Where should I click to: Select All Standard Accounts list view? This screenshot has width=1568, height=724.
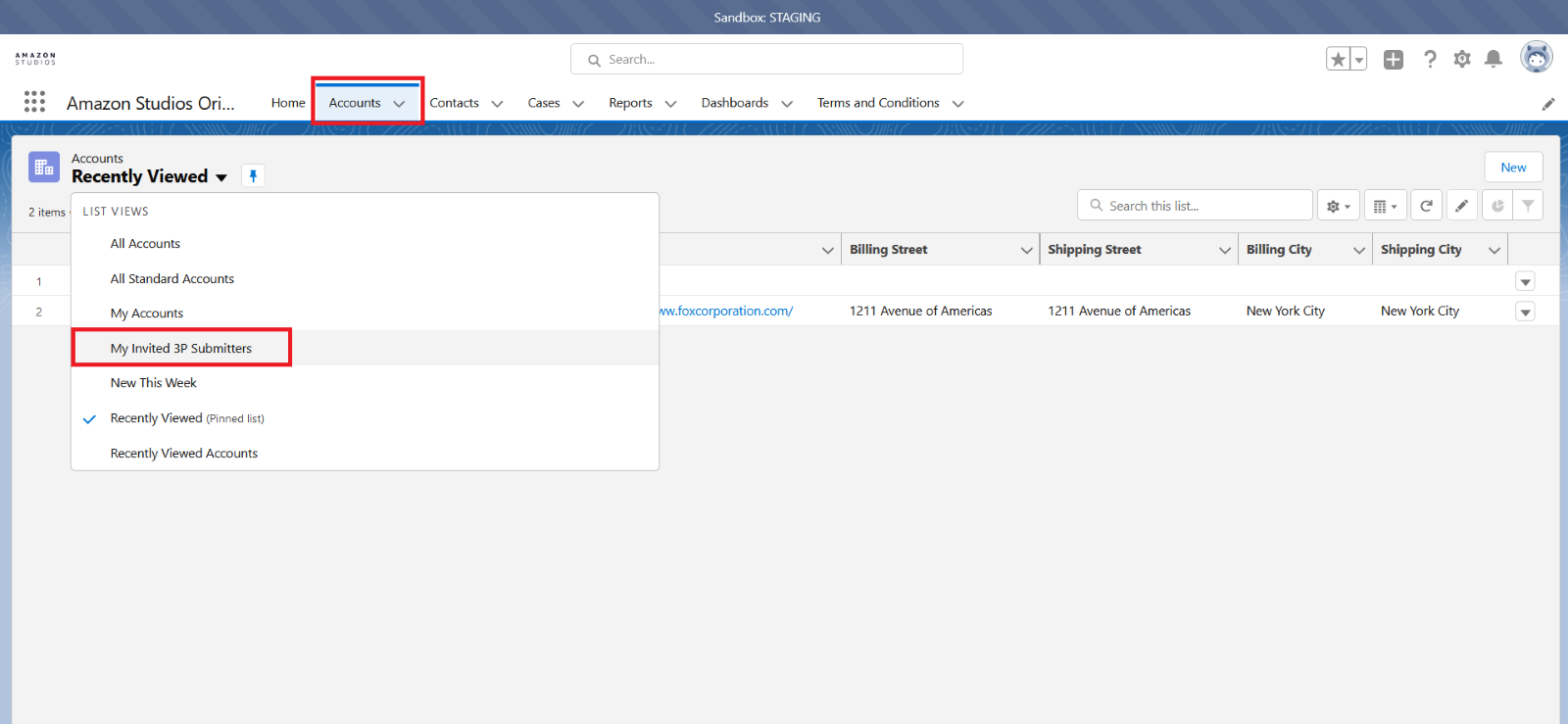pos(365,279)
